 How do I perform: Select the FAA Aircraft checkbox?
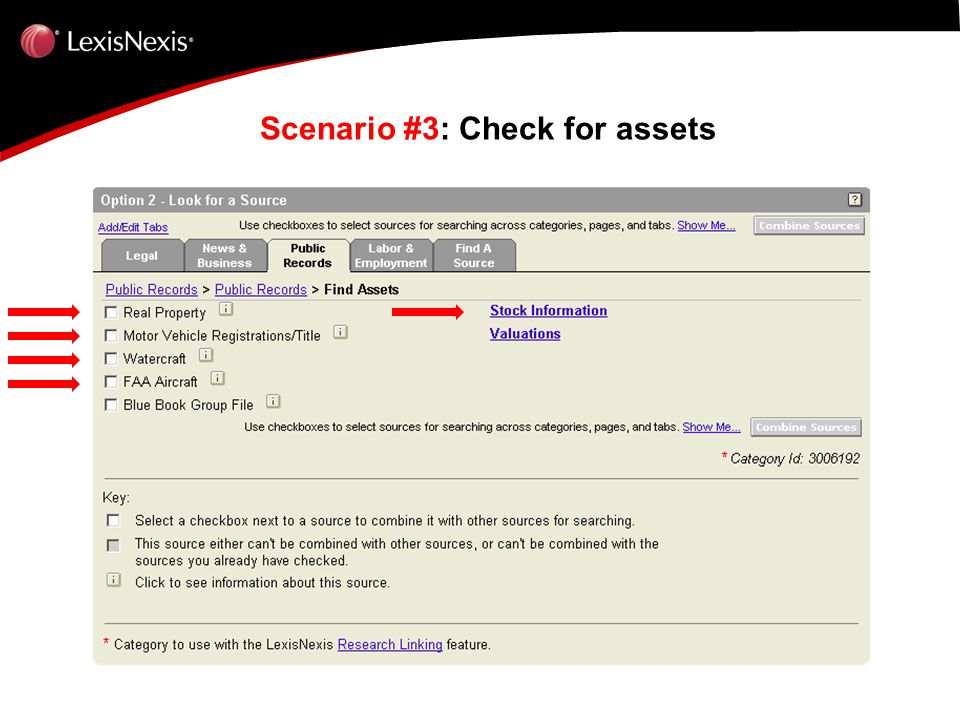(111, 382)
